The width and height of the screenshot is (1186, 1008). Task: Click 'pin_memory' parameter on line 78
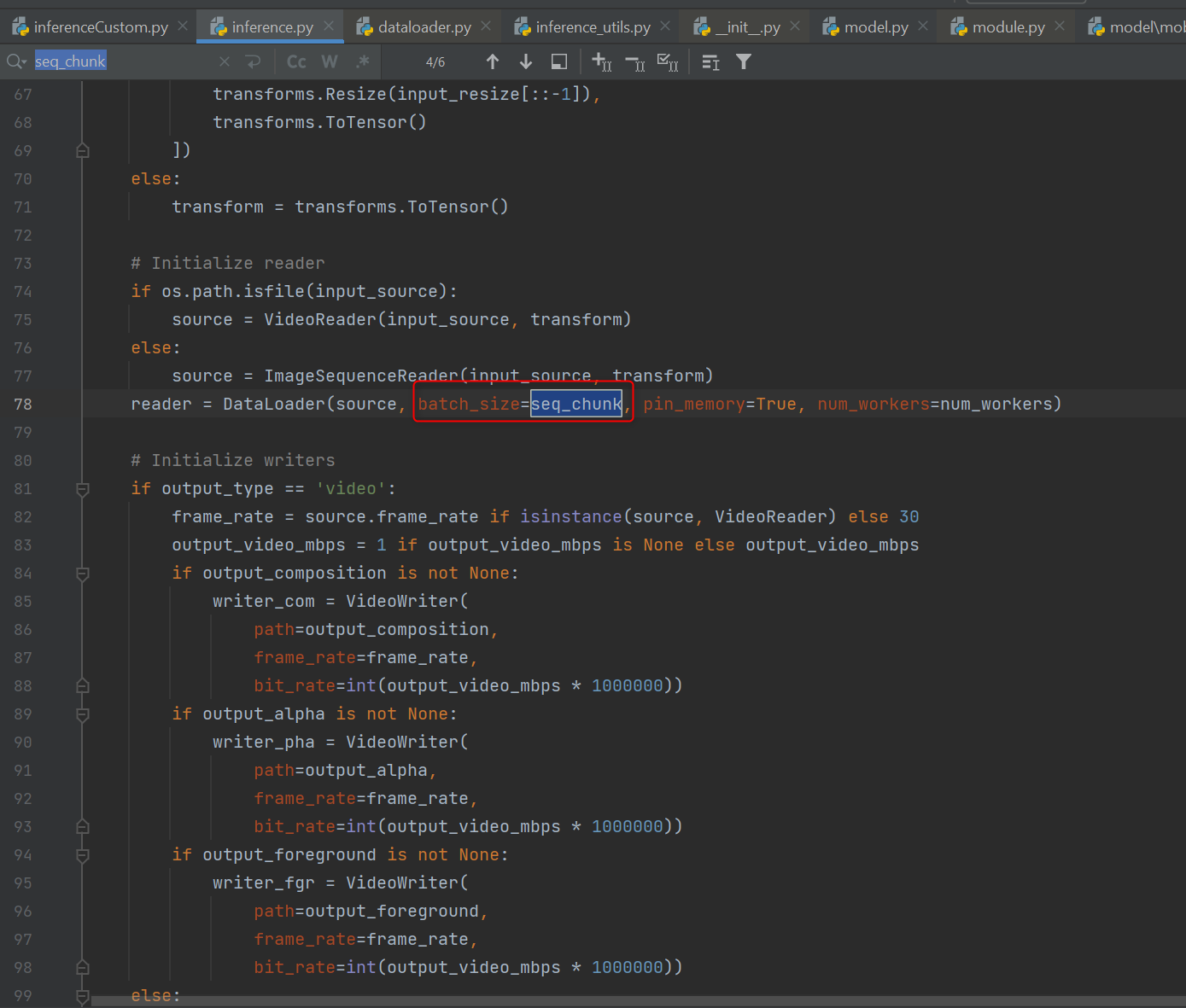(694, 404)
